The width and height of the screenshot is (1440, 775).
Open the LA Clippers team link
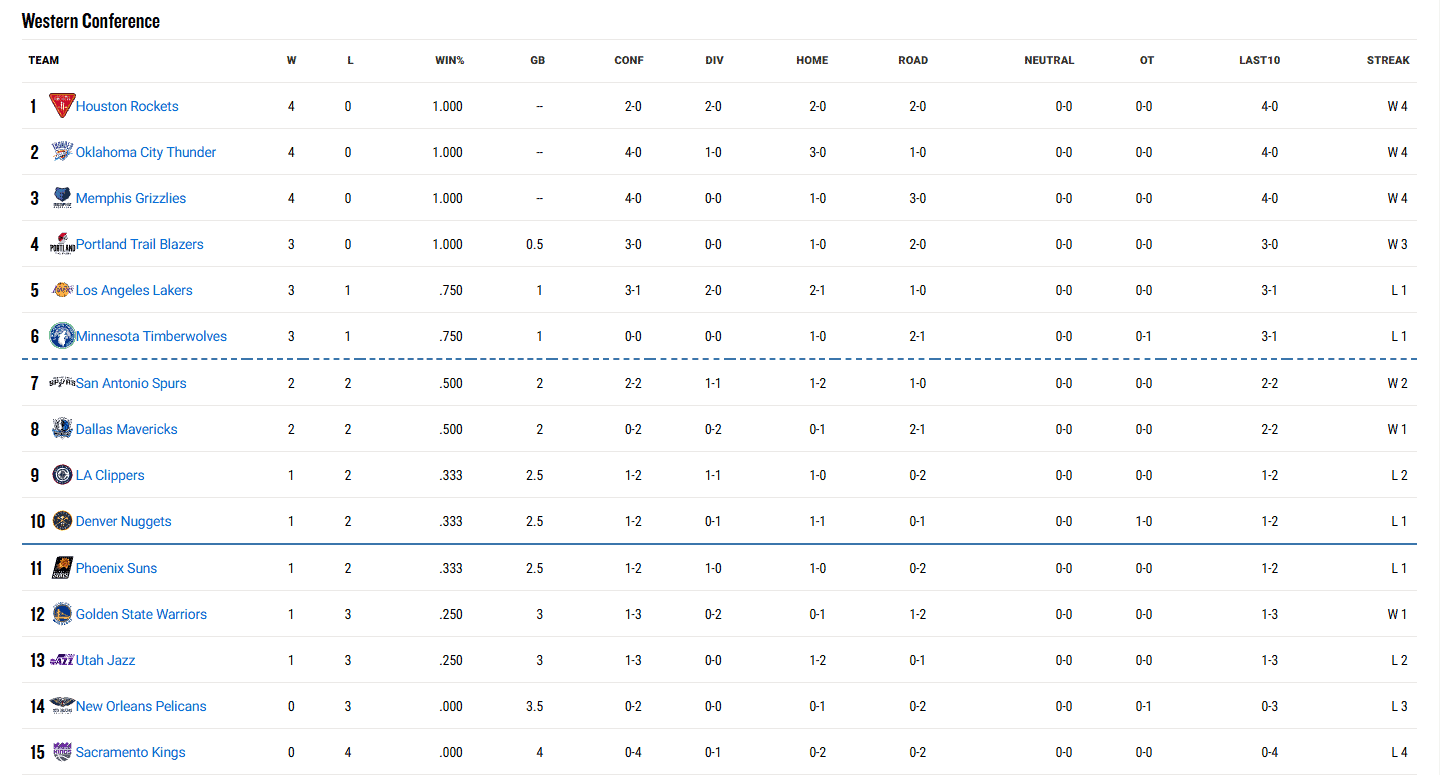[110, 475]
